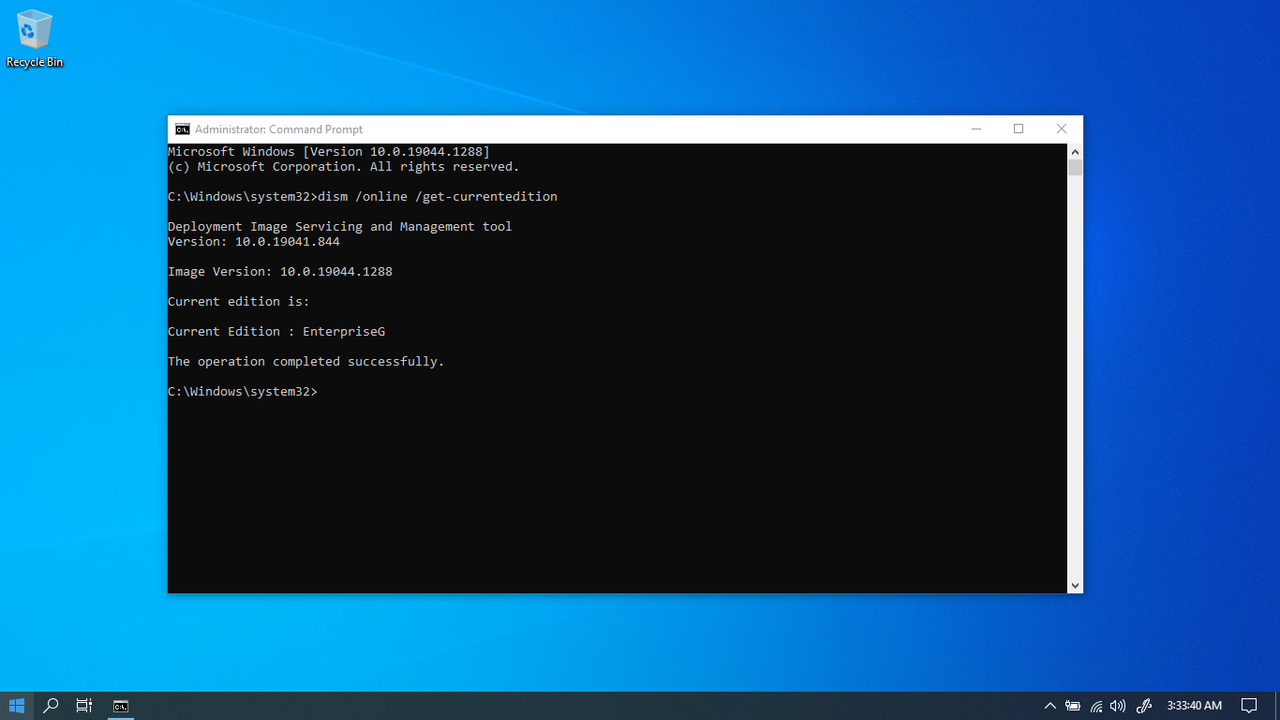This screenshot has width=1280, height=720.
Task: Click the Windows Ink pen tray icon
Action: pos(1145,706)
